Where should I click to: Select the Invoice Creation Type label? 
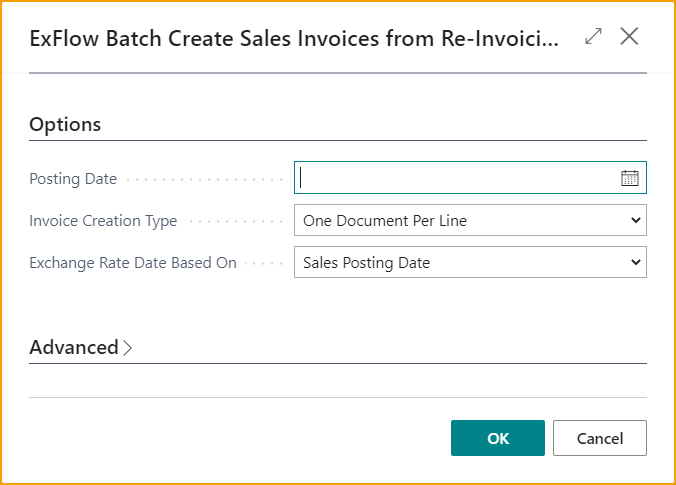tap(103, 221)
